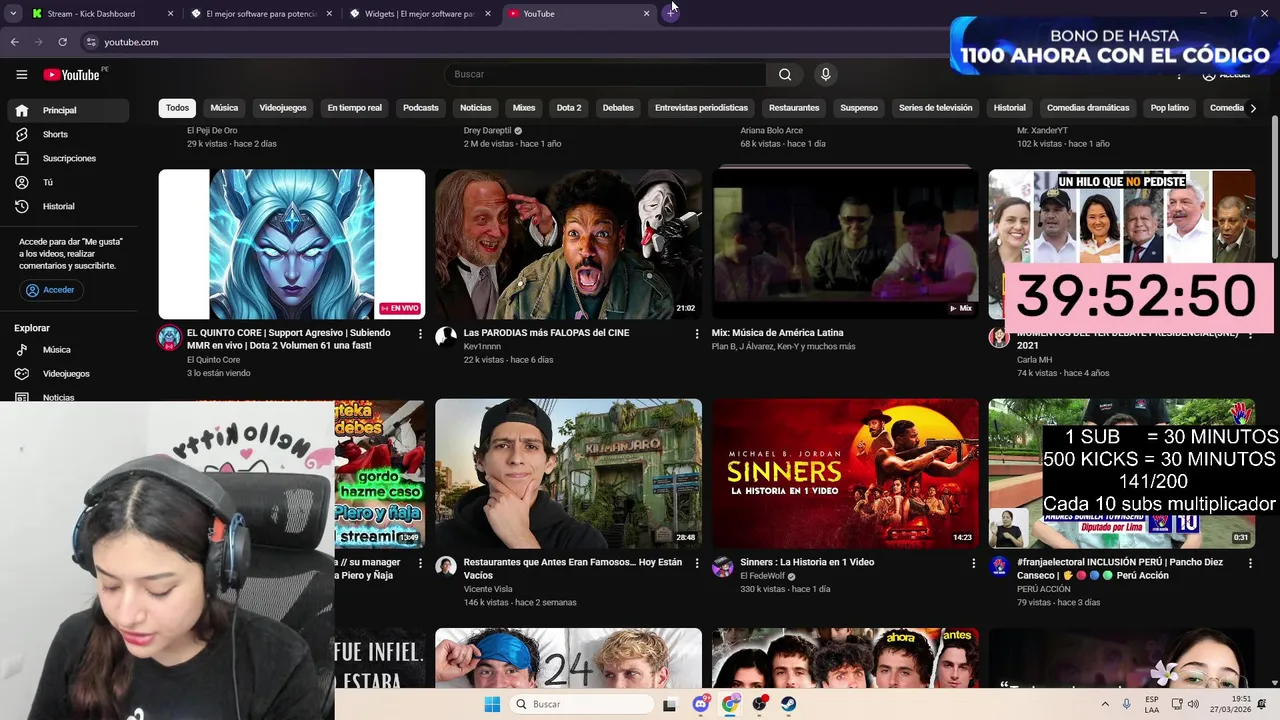Open Chrome from the taskbar
Viewport: 1280px width, 720px height.
(x=730, y=705)
